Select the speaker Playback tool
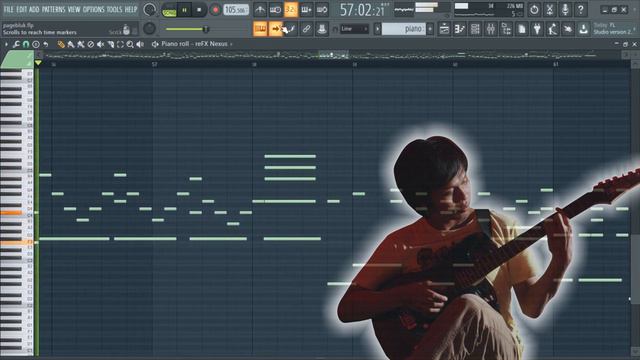The image size is (640, 360). 140,44
